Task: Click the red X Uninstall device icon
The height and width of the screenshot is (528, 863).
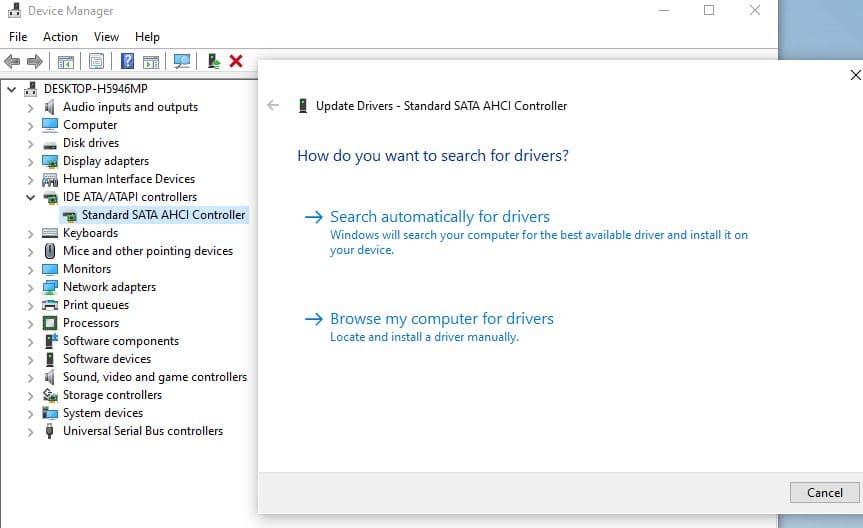Action: [x=236, y=61]
